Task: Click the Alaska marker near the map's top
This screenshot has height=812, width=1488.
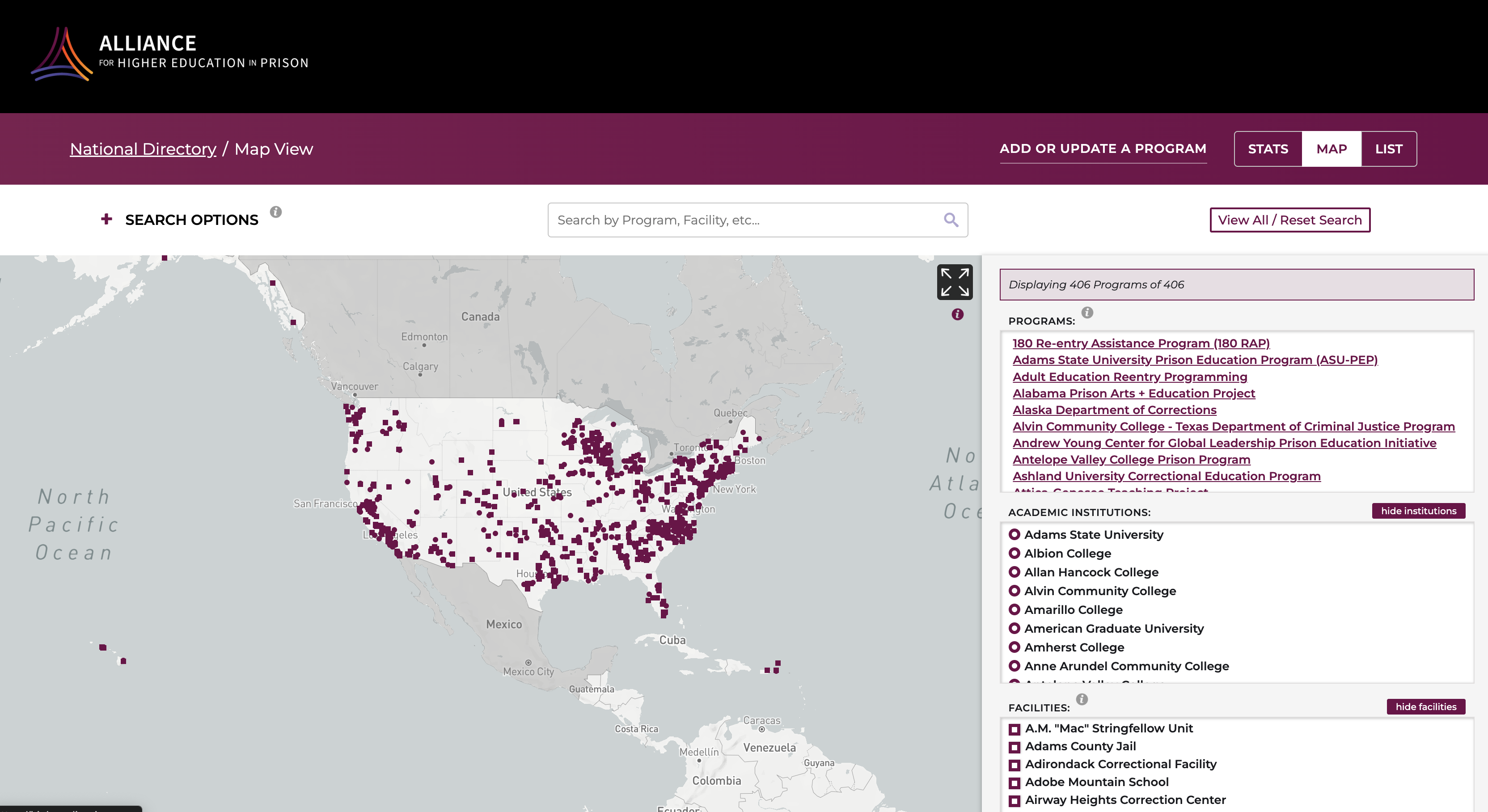Action: coord(165,258)
